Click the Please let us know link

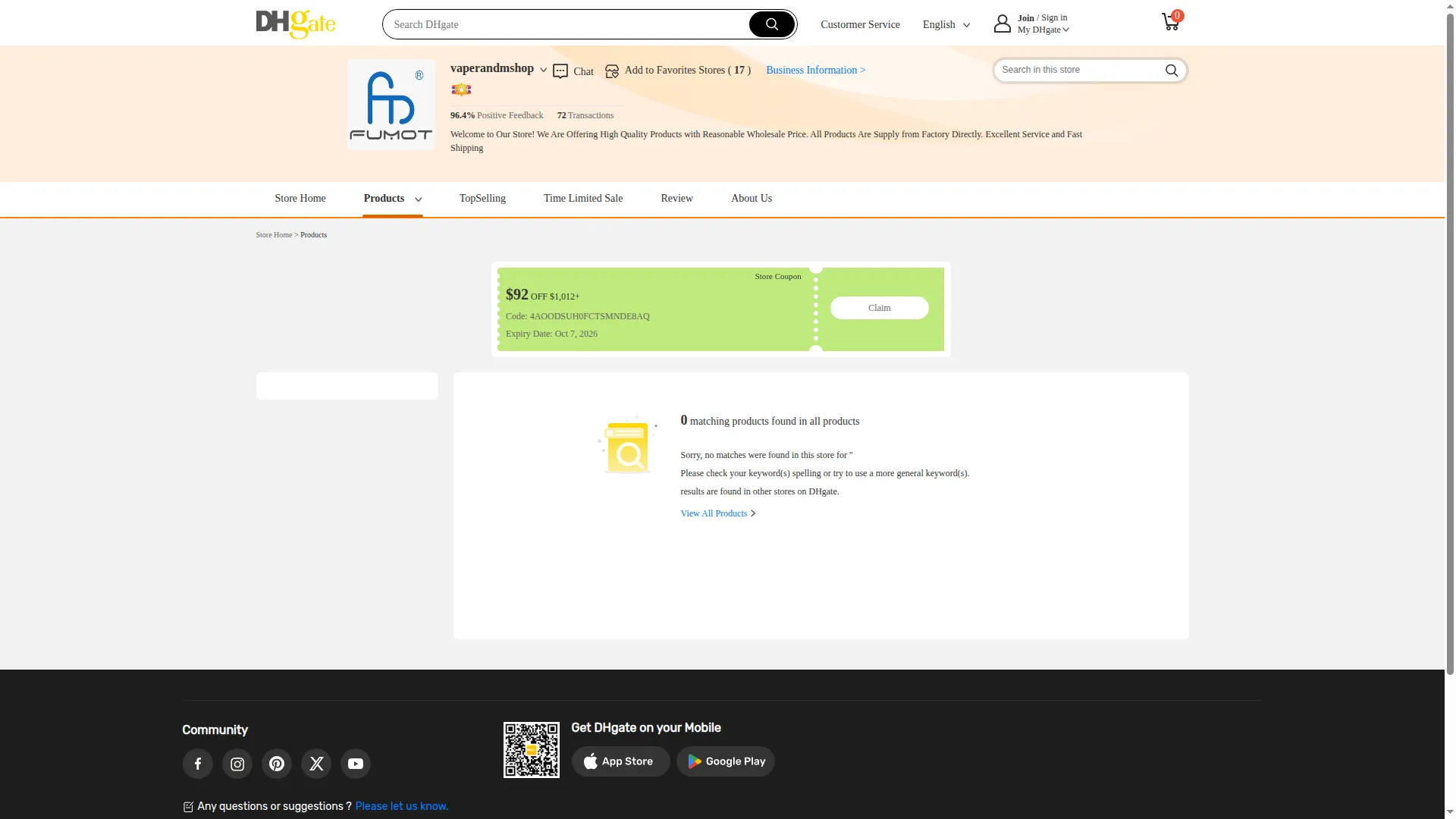pyautogui.click(x=402, y=806)
